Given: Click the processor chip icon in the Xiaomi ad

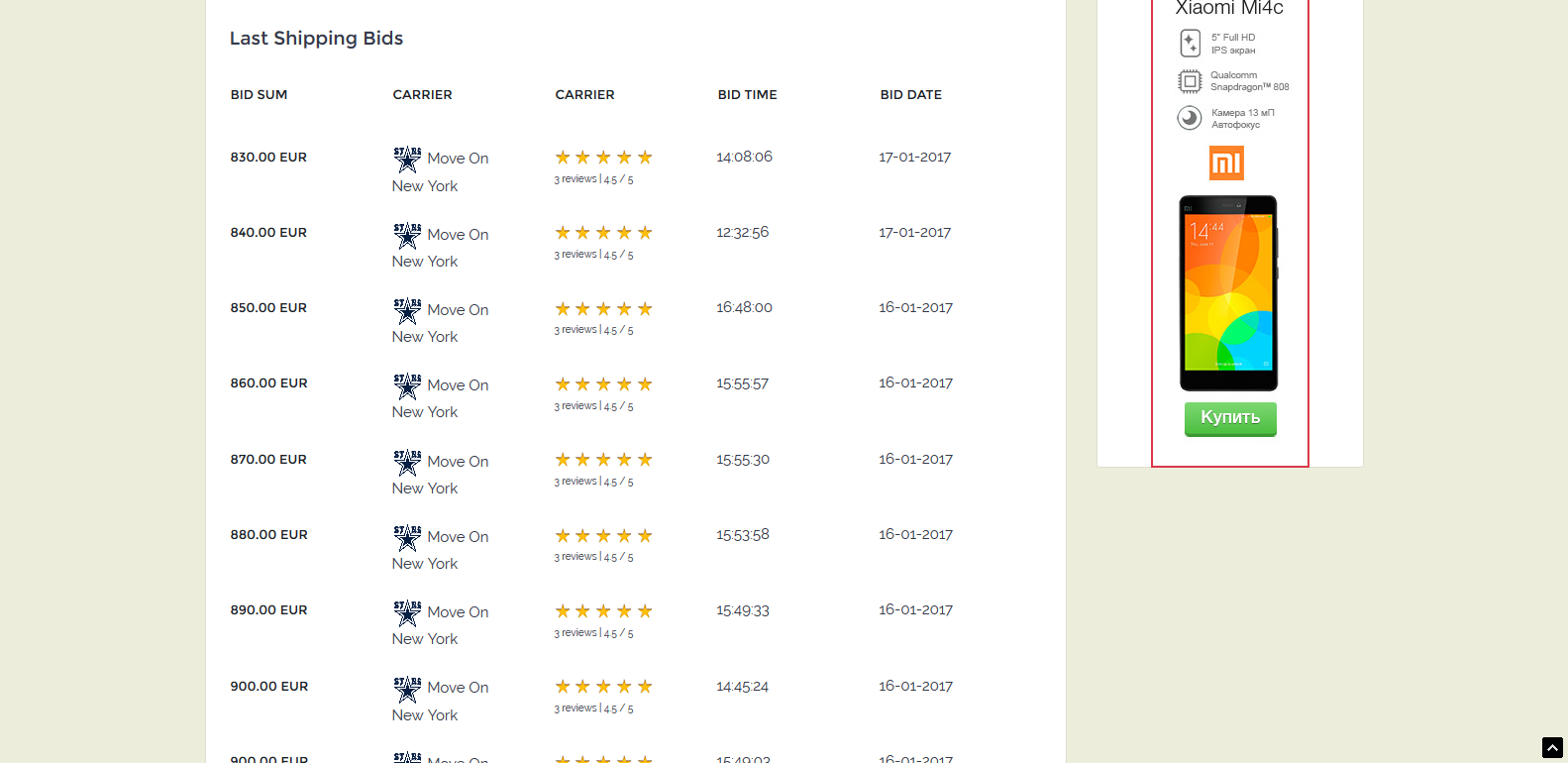Looking at the screenshot, I should 1190,81.
